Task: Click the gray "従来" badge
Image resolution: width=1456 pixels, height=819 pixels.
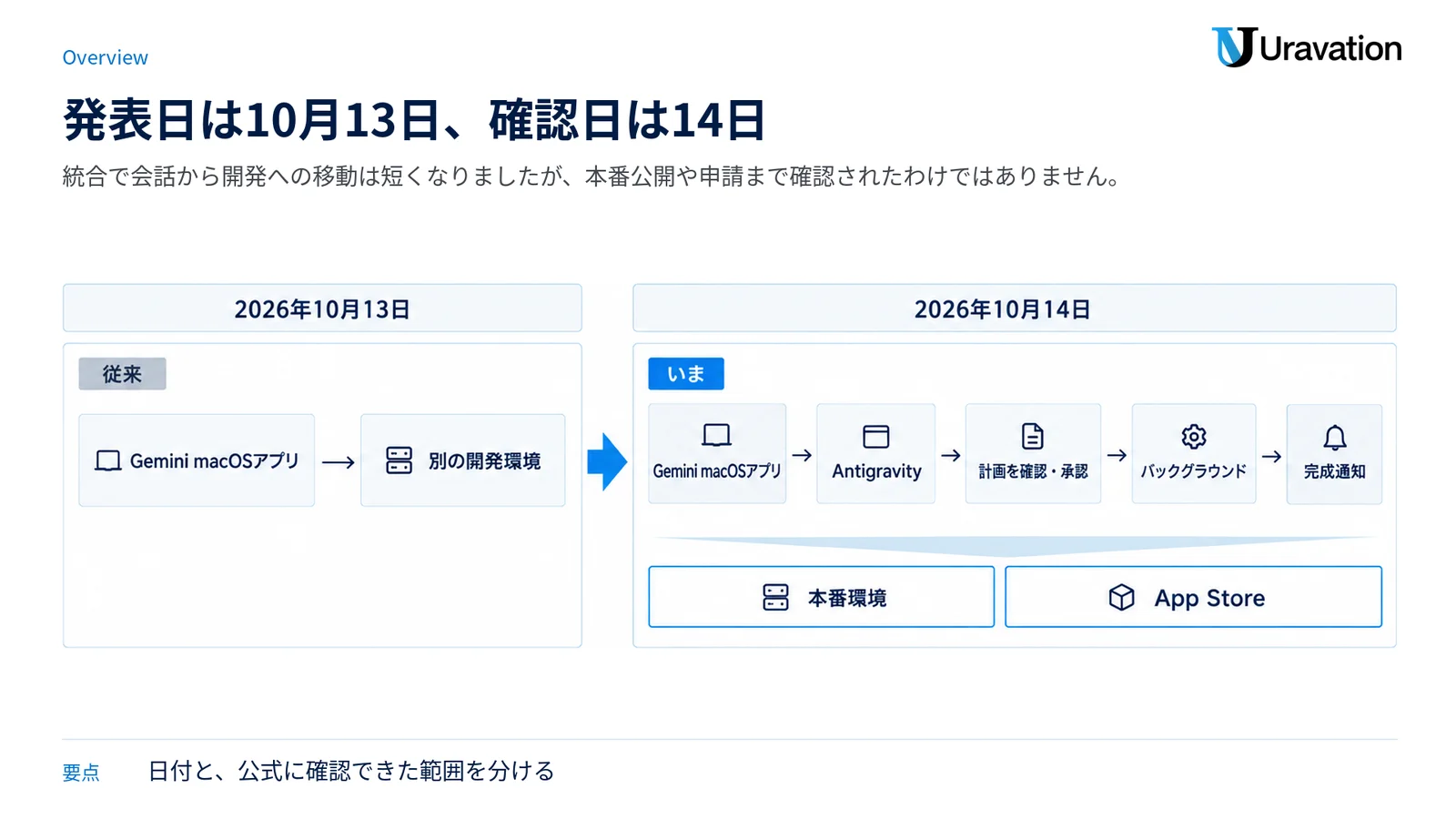Action: pos(122,374)
